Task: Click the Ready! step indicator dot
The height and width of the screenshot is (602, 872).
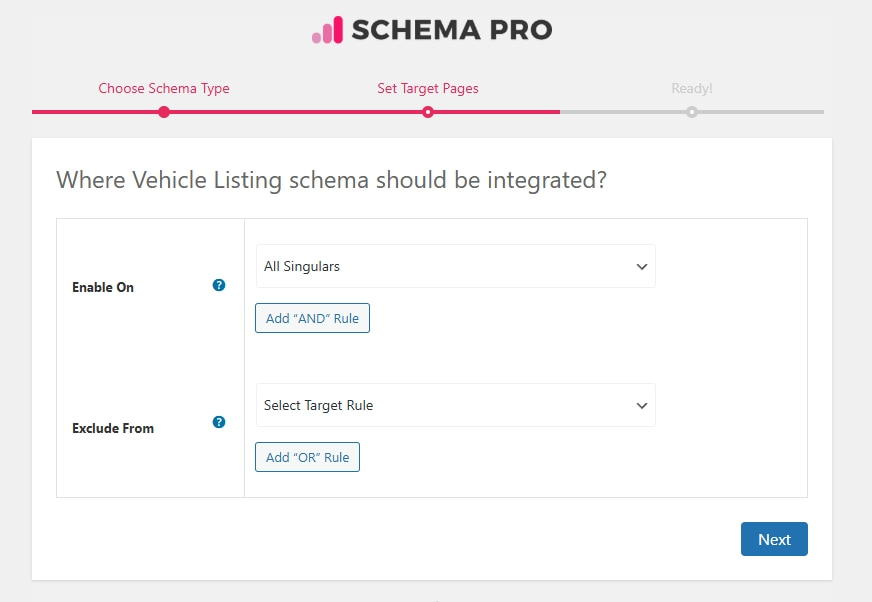Action: pos(692,113)
